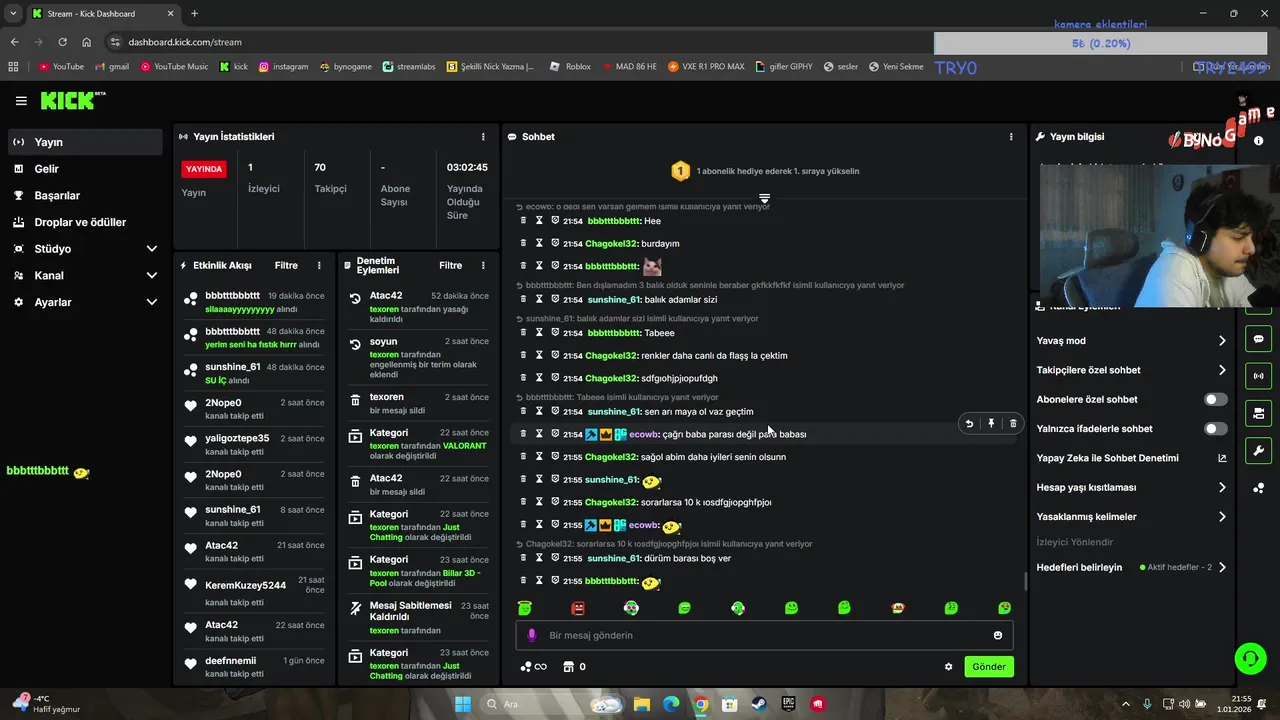Open Chrome from the Windows taskbar

pos(701,704)
